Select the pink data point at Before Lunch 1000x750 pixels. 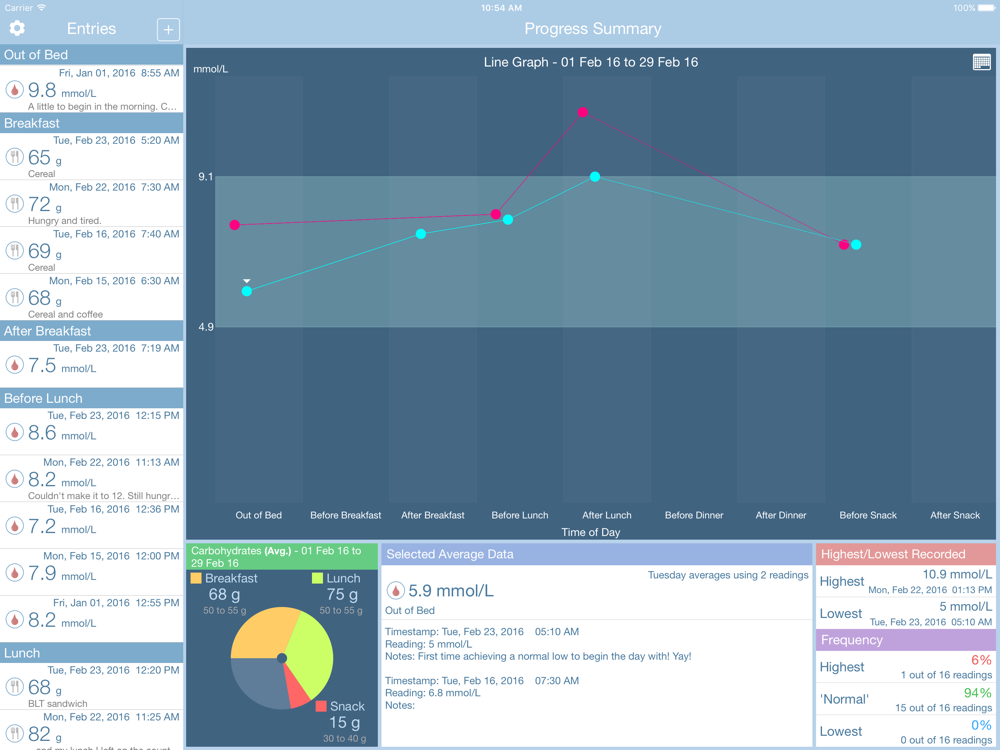(496, 214)
